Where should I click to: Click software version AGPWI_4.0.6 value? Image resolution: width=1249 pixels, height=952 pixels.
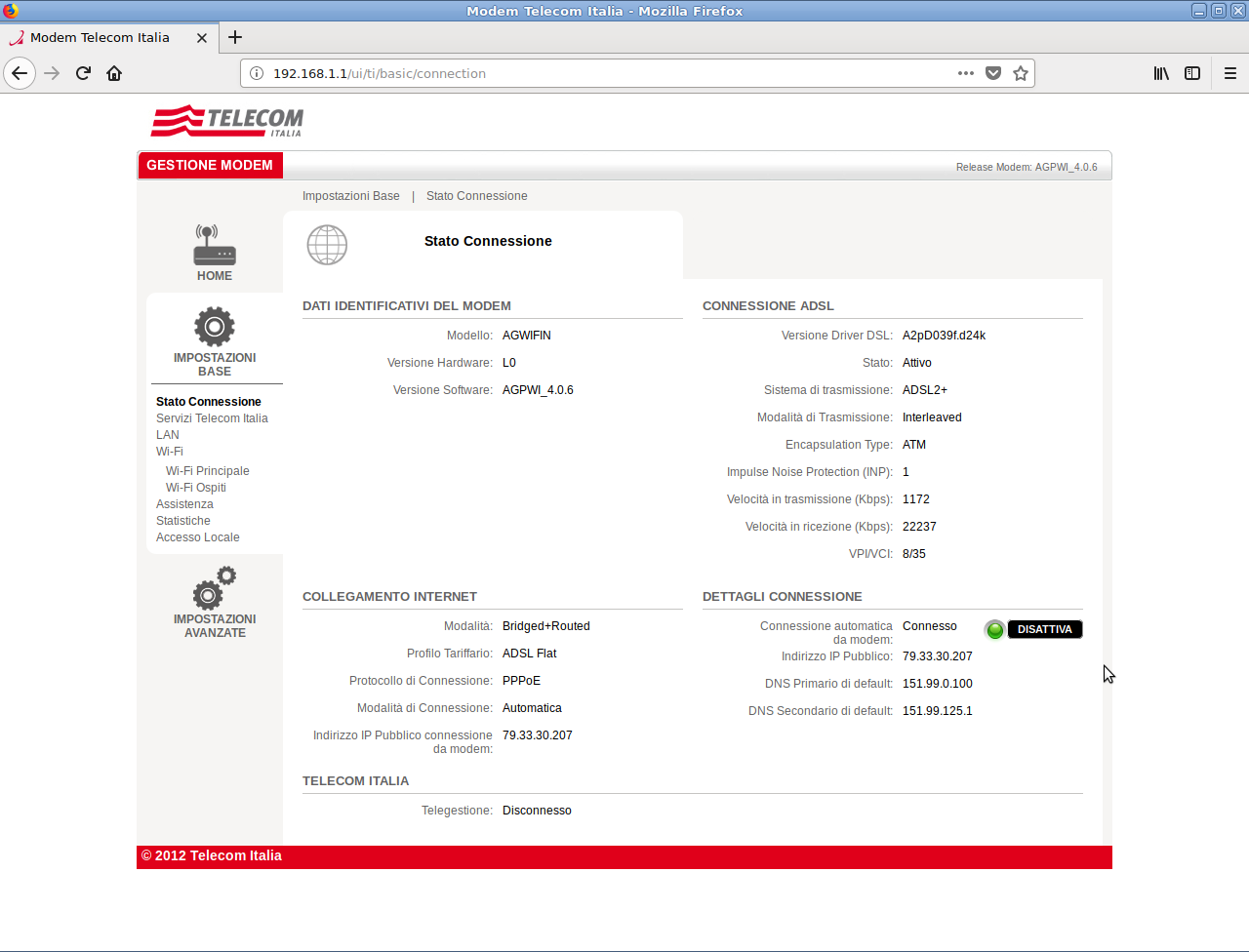coord(538,390)
